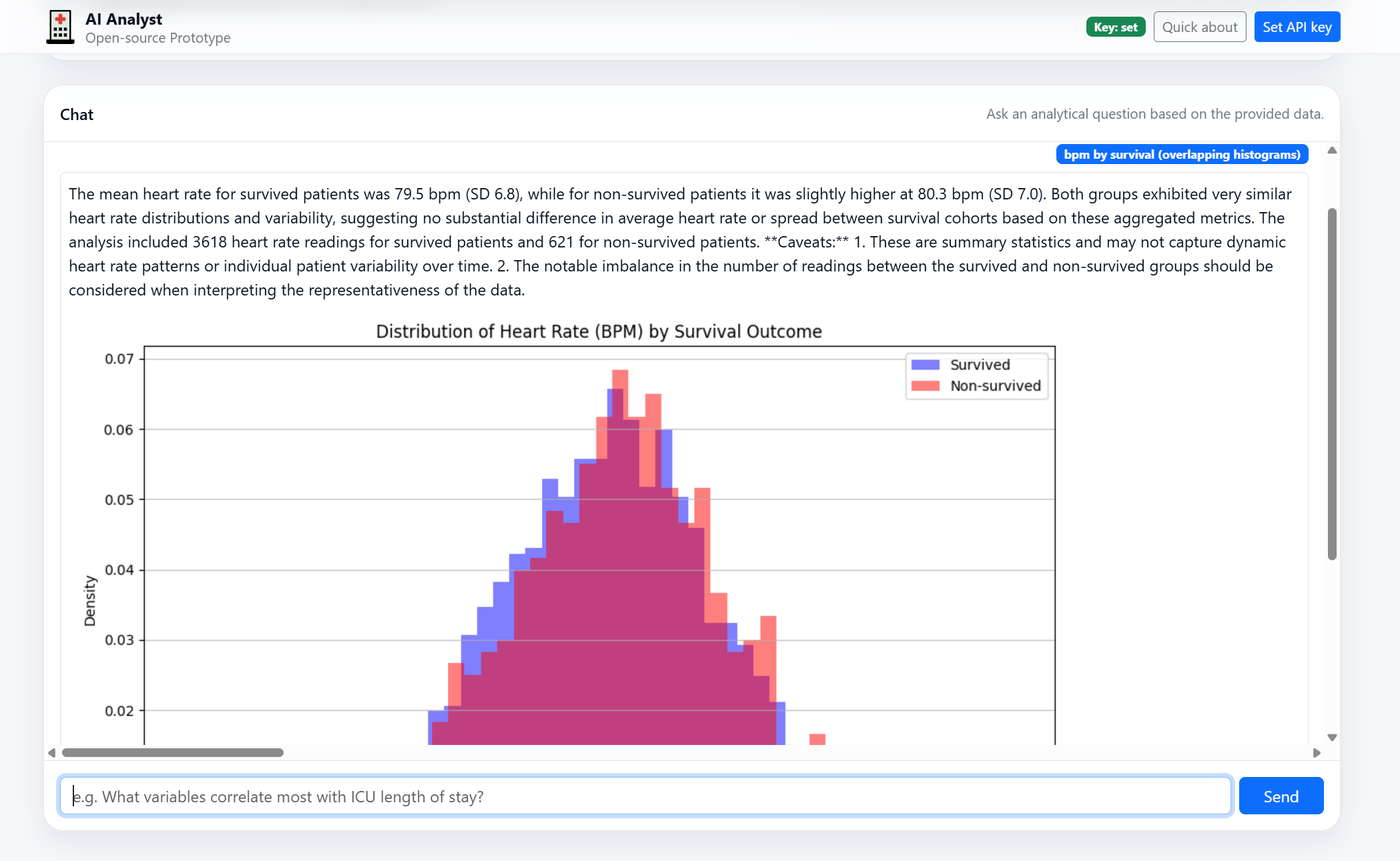Click the red Non-survived legend swatch

925,386
